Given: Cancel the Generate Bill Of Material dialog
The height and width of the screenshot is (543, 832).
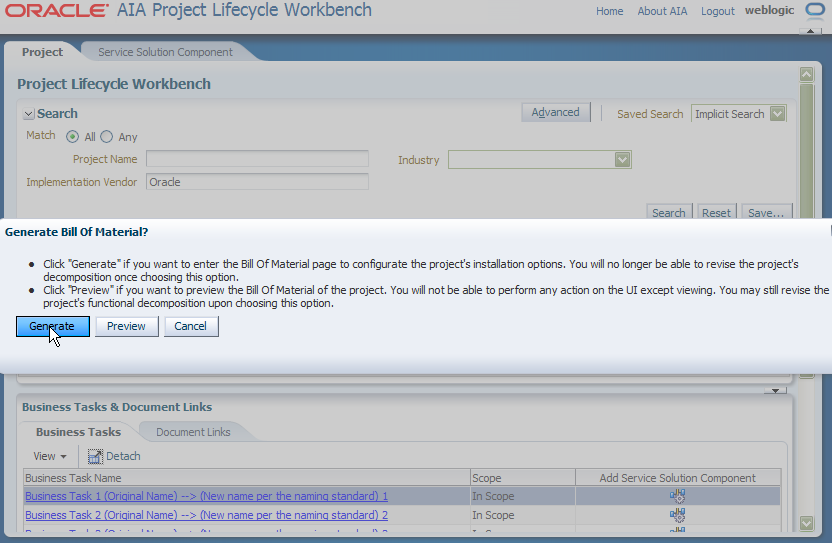Looking at the screenshot, I should pos(190,326).
